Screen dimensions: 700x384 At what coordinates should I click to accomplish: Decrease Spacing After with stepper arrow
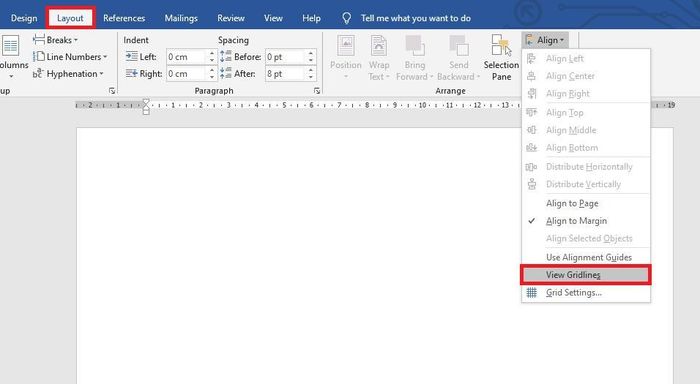point(311,77)
